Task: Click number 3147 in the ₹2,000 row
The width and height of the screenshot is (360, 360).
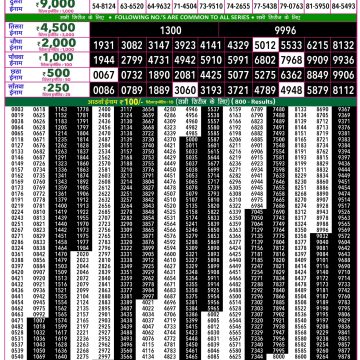Action: click(159, 45)
